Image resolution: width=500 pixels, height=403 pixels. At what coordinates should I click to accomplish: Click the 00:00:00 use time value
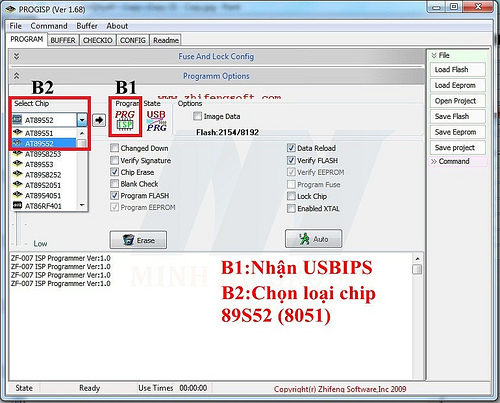coord(193,388)
